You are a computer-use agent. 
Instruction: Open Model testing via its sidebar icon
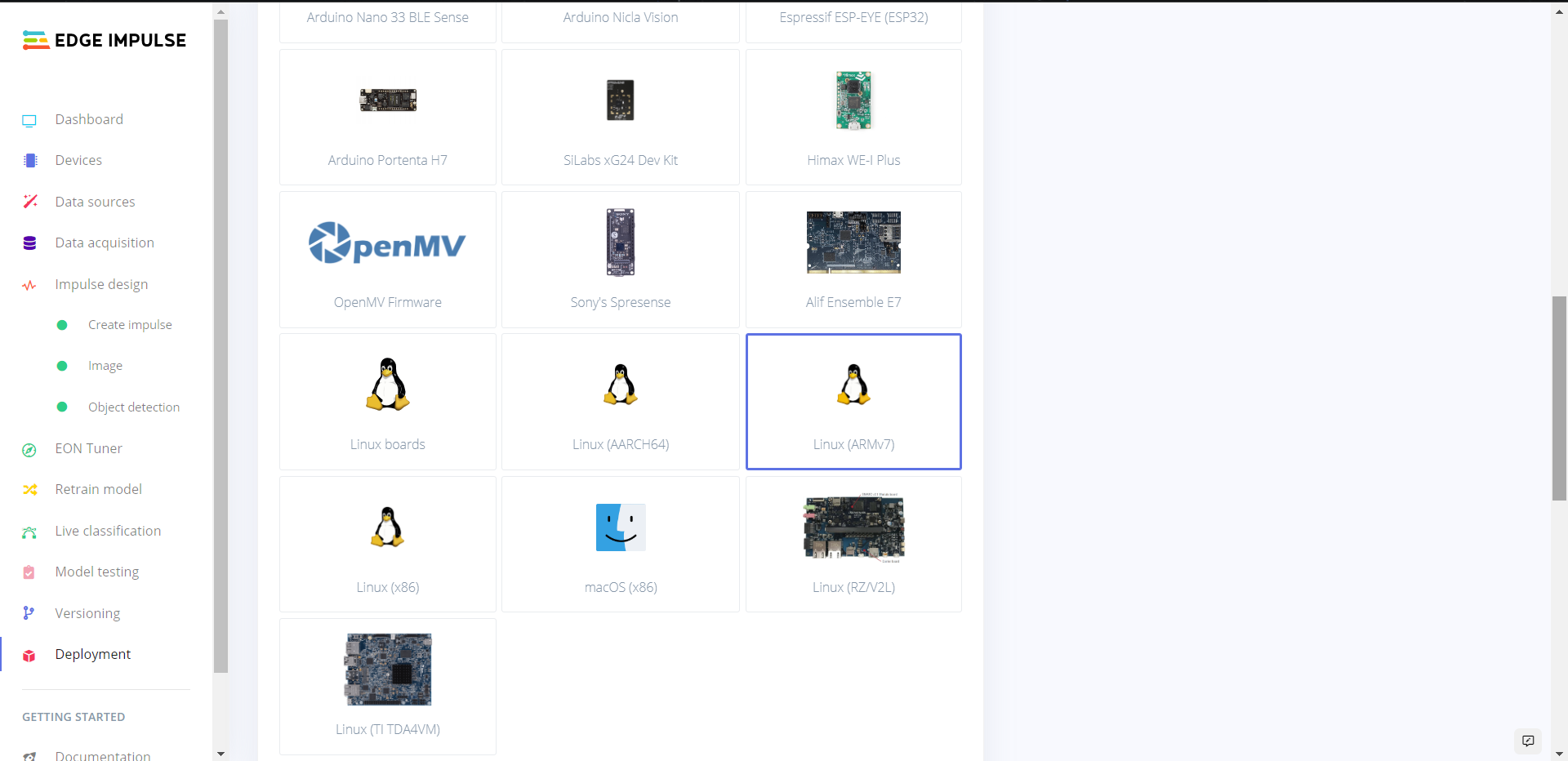pos(29,572)
